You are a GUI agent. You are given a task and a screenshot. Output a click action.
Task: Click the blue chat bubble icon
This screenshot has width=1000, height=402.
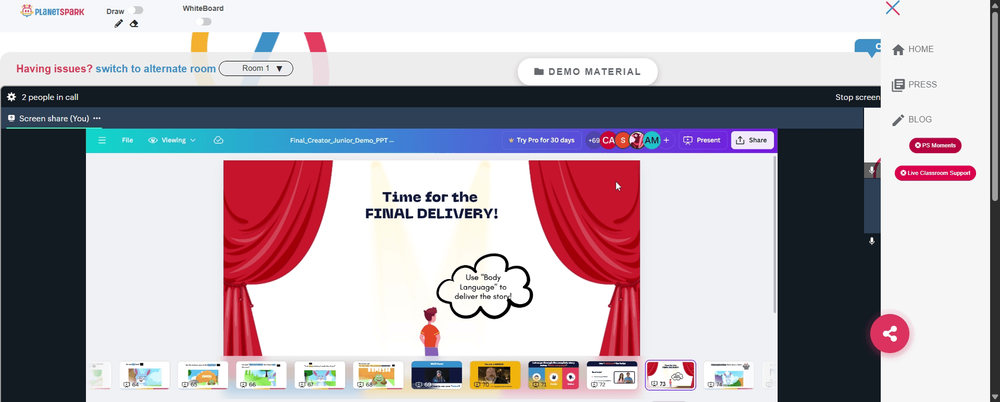point(869,48)
